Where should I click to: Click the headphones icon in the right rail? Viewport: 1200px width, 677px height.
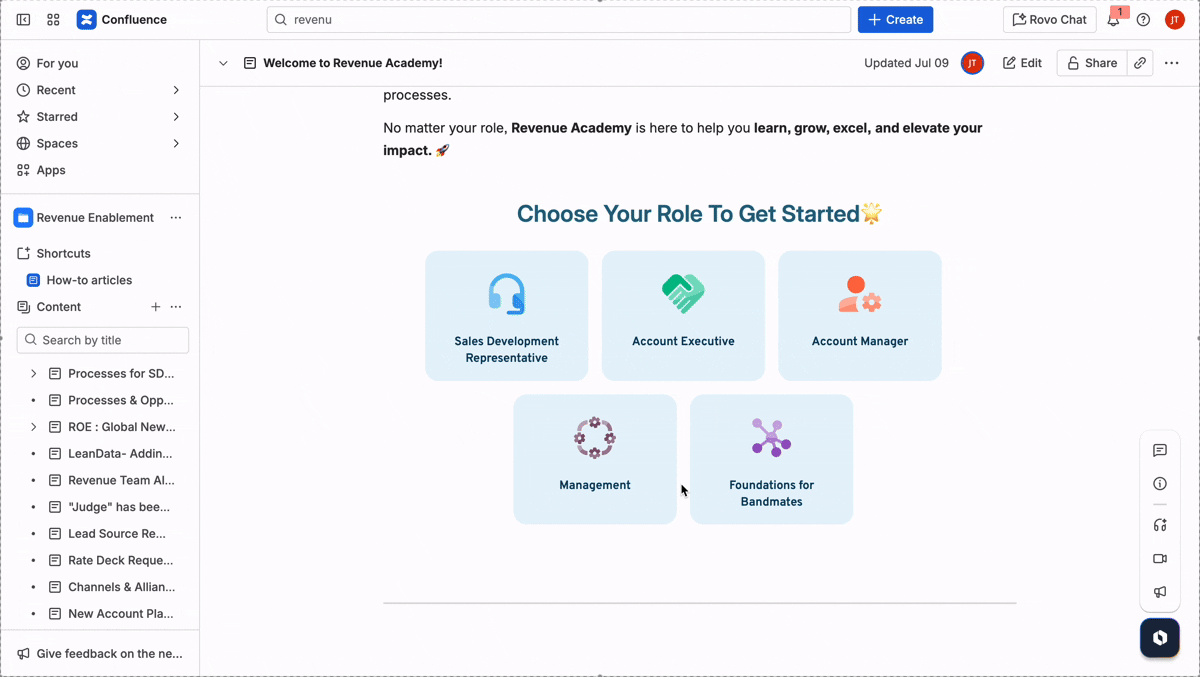click(x=1160, y=525)
